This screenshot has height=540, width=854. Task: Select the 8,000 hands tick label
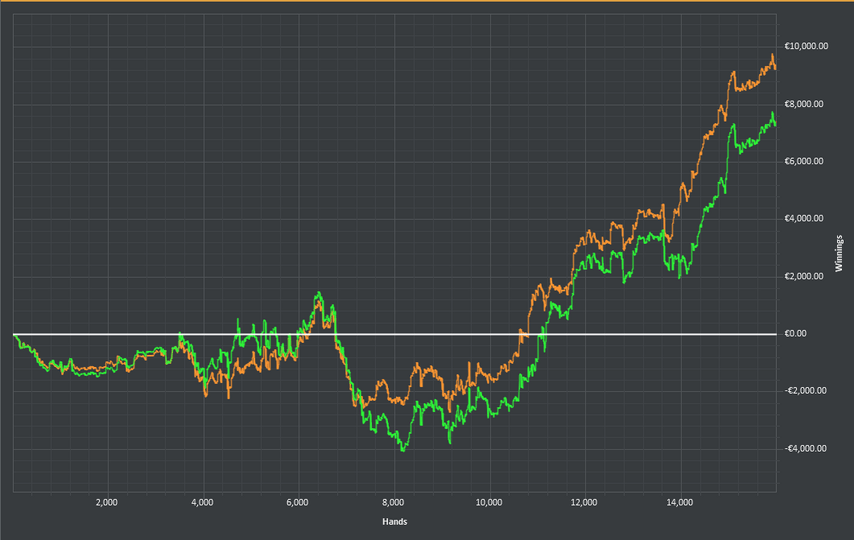point(393,502)
